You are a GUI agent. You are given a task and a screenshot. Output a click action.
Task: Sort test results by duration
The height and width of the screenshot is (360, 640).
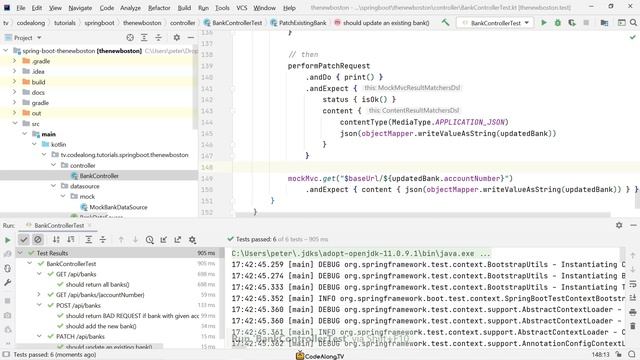point(71,240)
